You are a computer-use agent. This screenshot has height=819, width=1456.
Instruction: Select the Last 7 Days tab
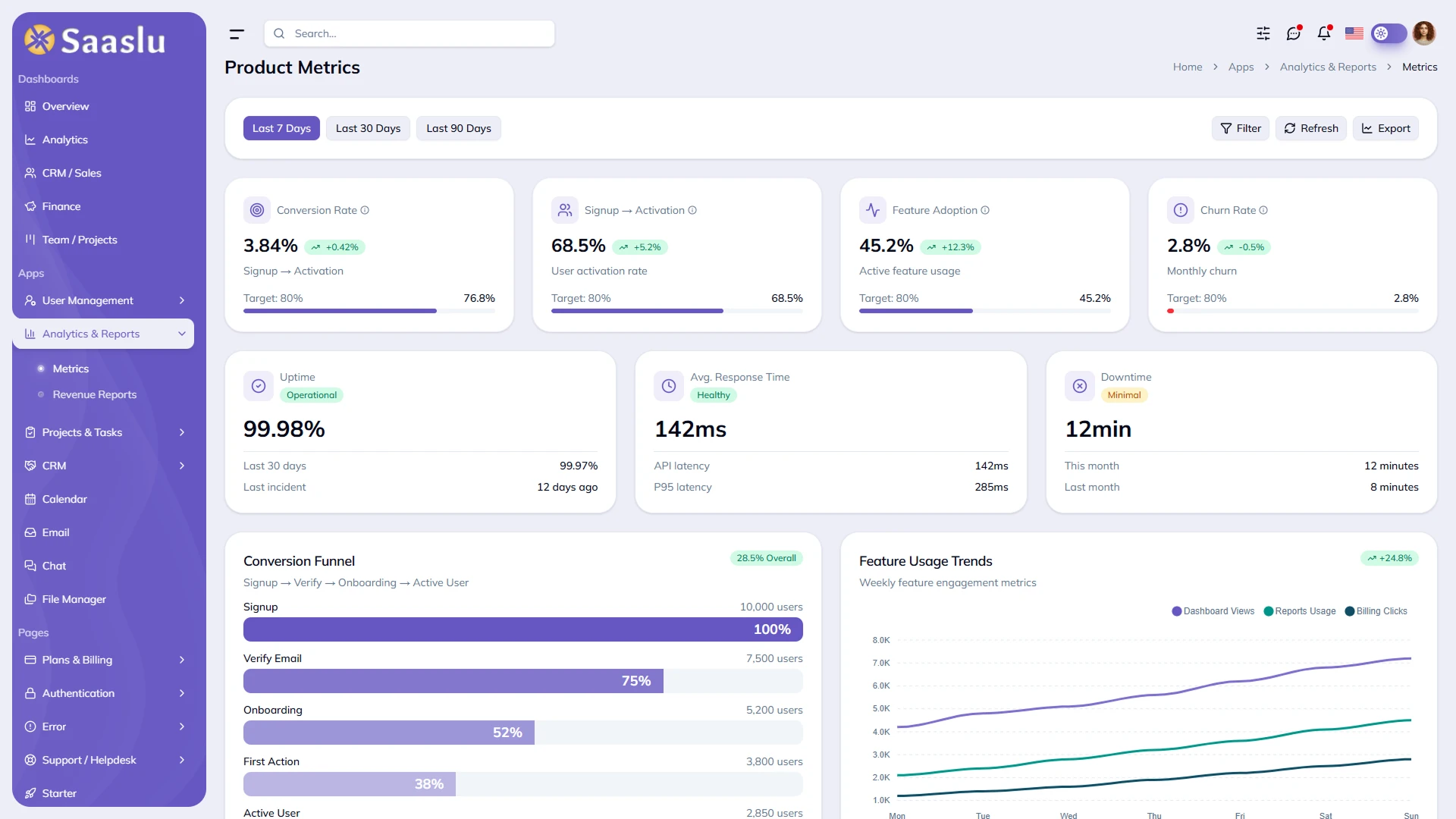pyautogui.click(x=281, y=128)
